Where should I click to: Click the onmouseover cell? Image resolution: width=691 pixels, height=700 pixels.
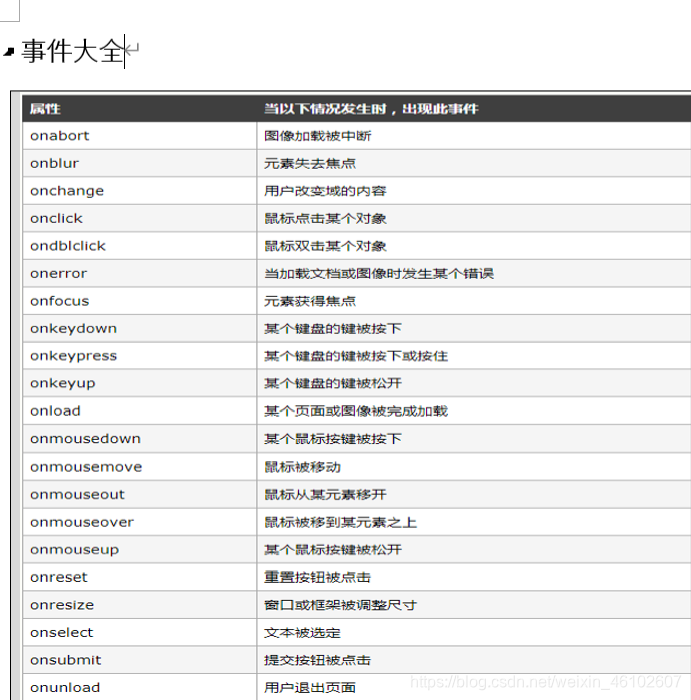click(x=140, y=522)
